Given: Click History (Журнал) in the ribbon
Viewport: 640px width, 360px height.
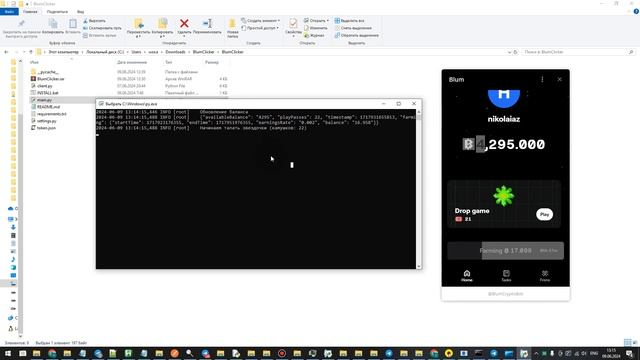Looking at the screenshot, I should [314, 35].
